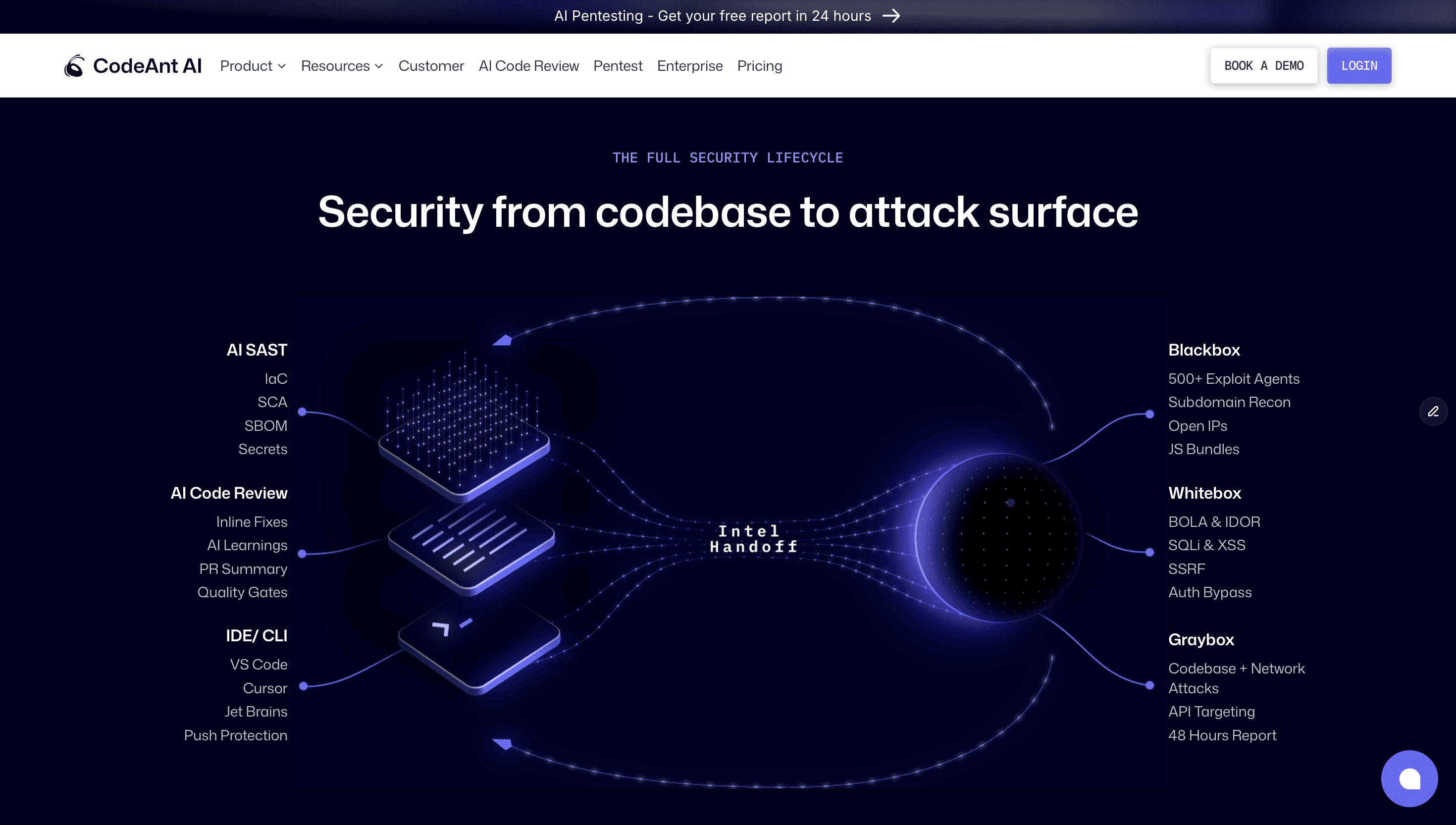Click the AI Code Review section heading
The image size is (1456, 825).
pyautogui.click(x=229, y=493)
